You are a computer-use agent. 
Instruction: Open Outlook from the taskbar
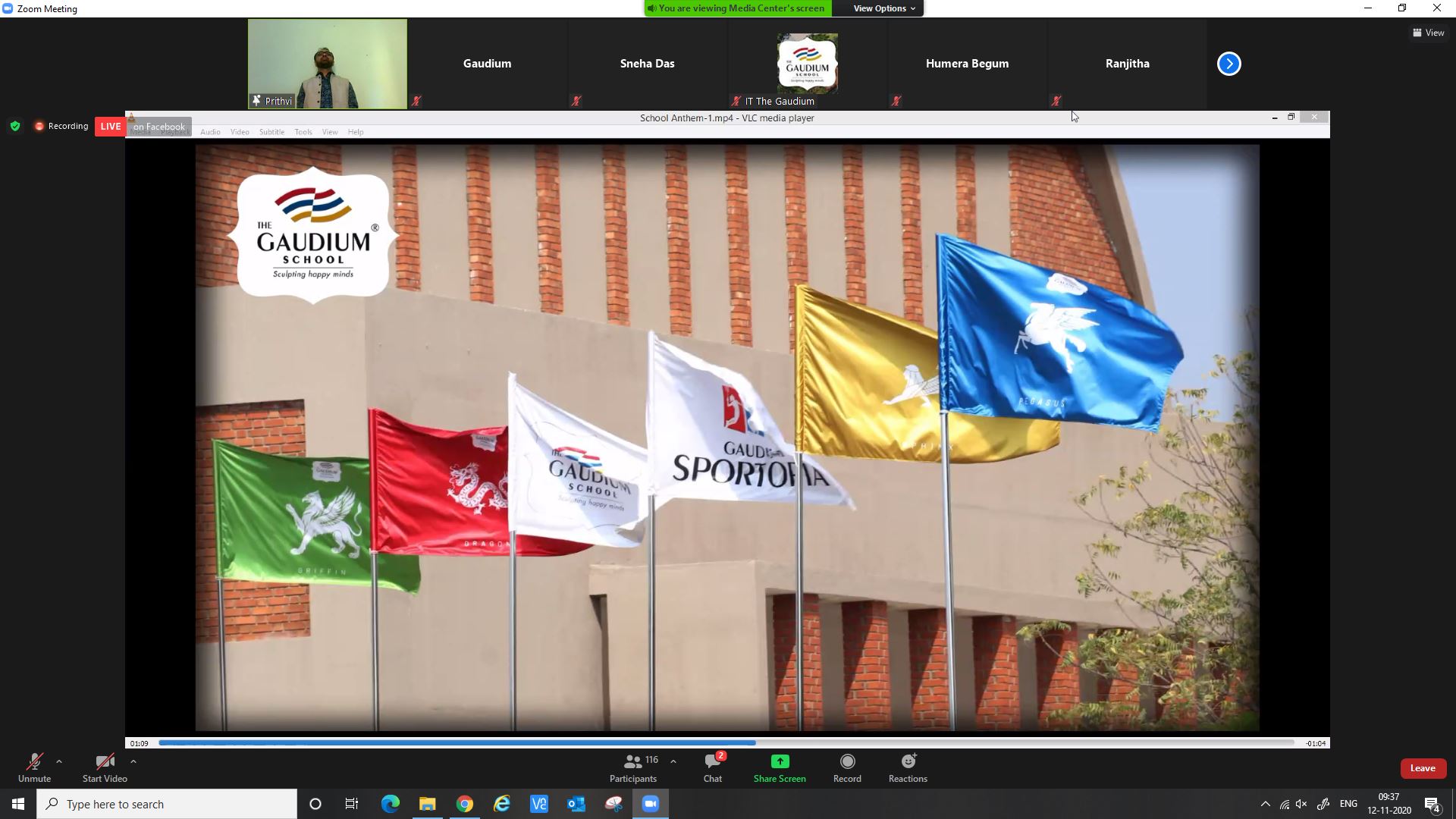[x=576, y=804]
